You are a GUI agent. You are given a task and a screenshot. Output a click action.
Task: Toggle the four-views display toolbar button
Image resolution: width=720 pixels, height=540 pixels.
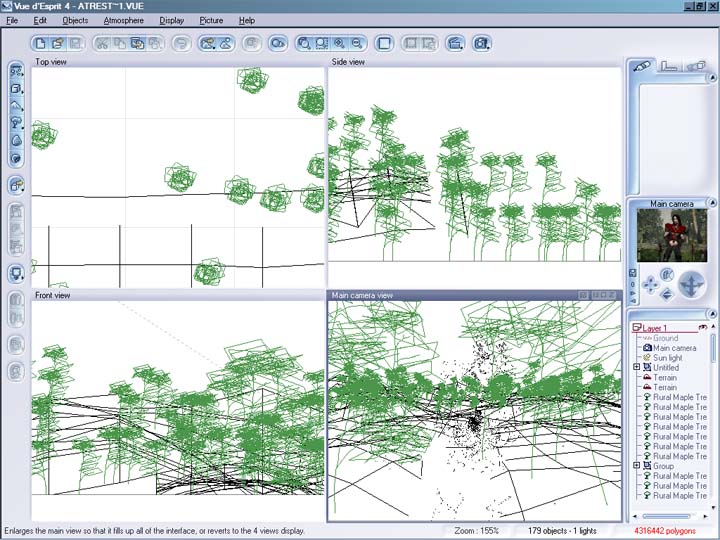[x=384, y=43]
